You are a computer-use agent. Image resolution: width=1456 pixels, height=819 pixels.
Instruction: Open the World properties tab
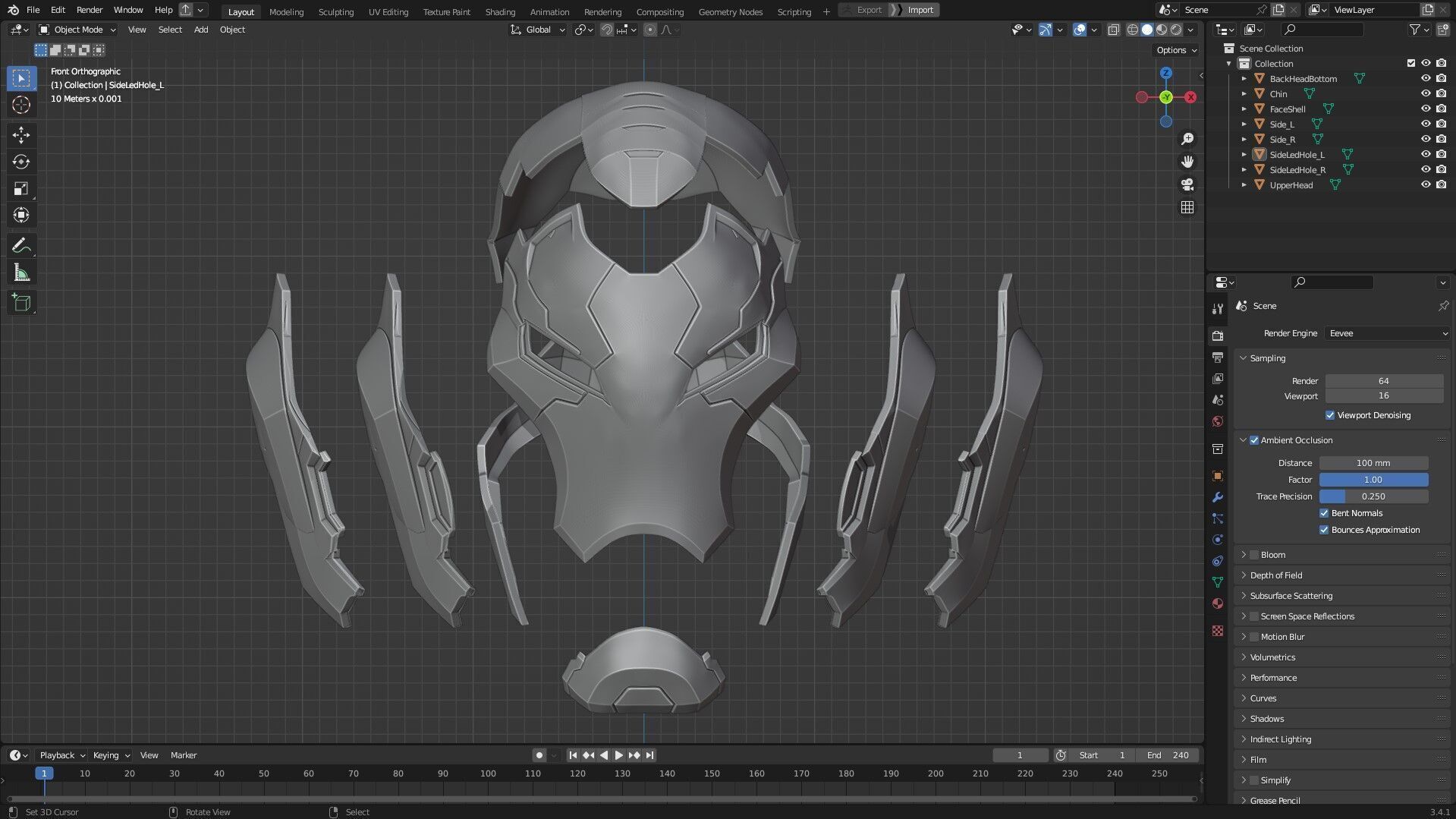pyautogui.click(x=1218, y=421)
